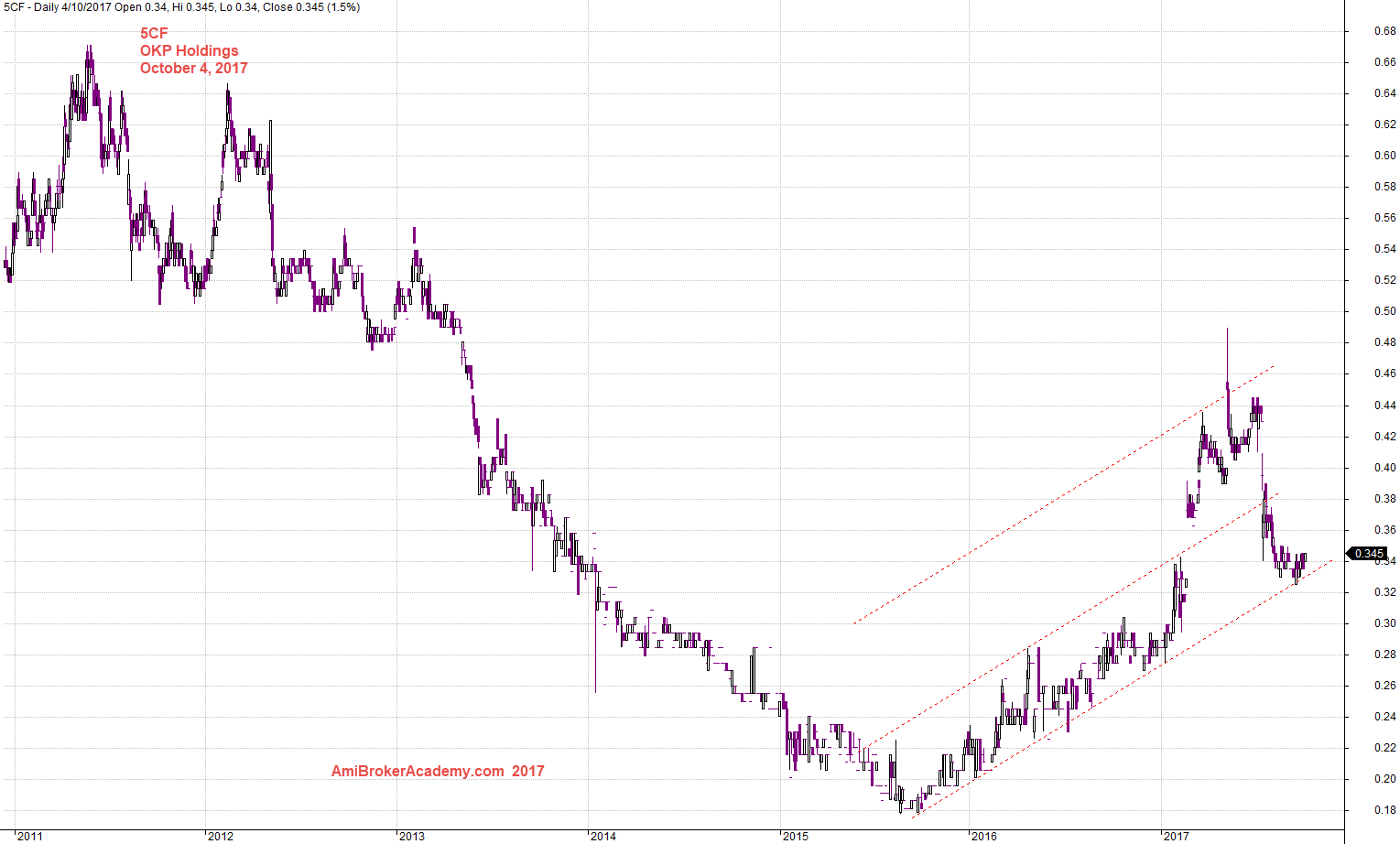Click the 0.46 price axis label
The height and width of the screenshot is (844, 1400).
[x=1385, y=373]
